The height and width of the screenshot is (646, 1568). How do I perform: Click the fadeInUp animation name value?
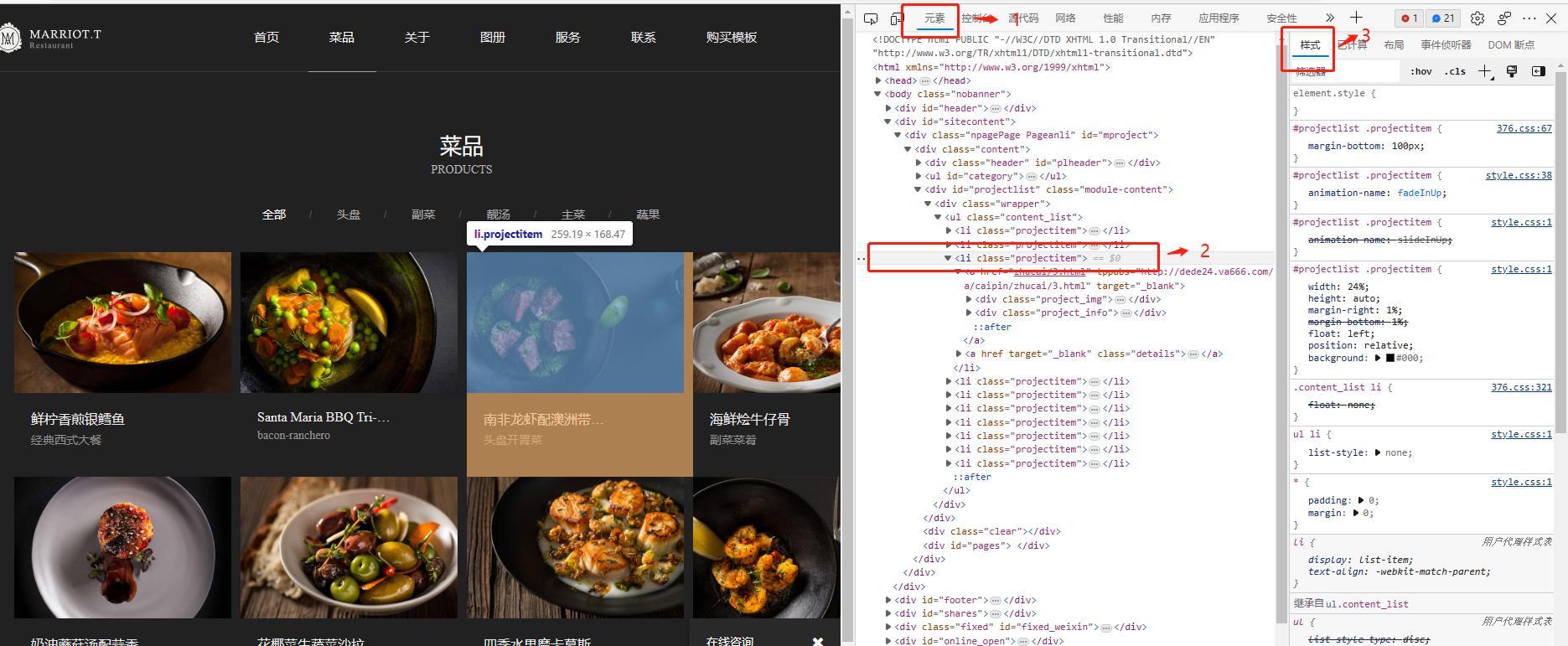coord(1421,193)
